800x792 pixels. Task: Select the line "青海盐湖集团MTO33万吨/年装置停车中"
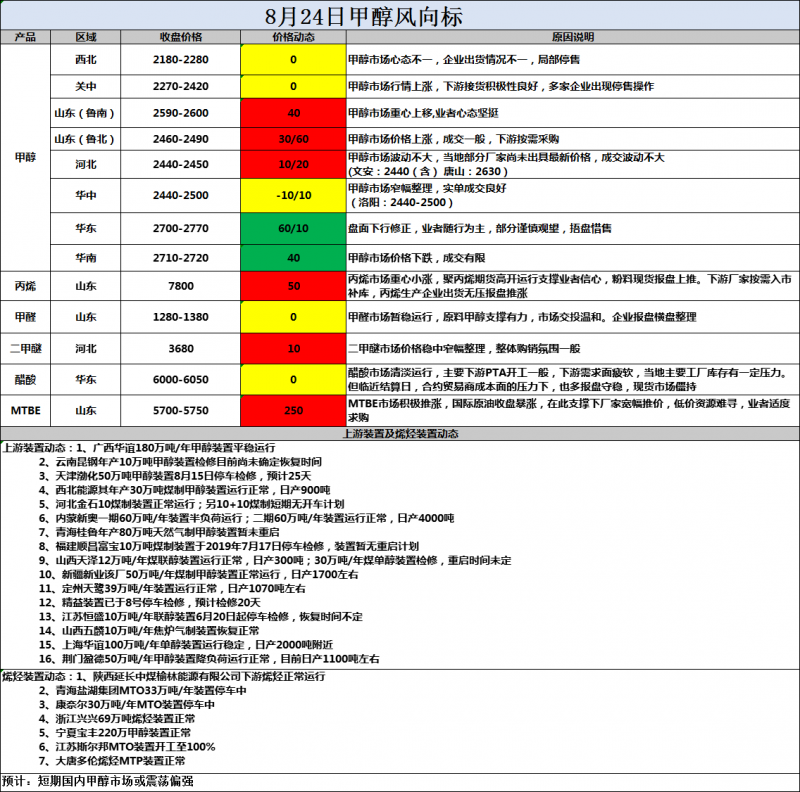(x=143, y=691)
